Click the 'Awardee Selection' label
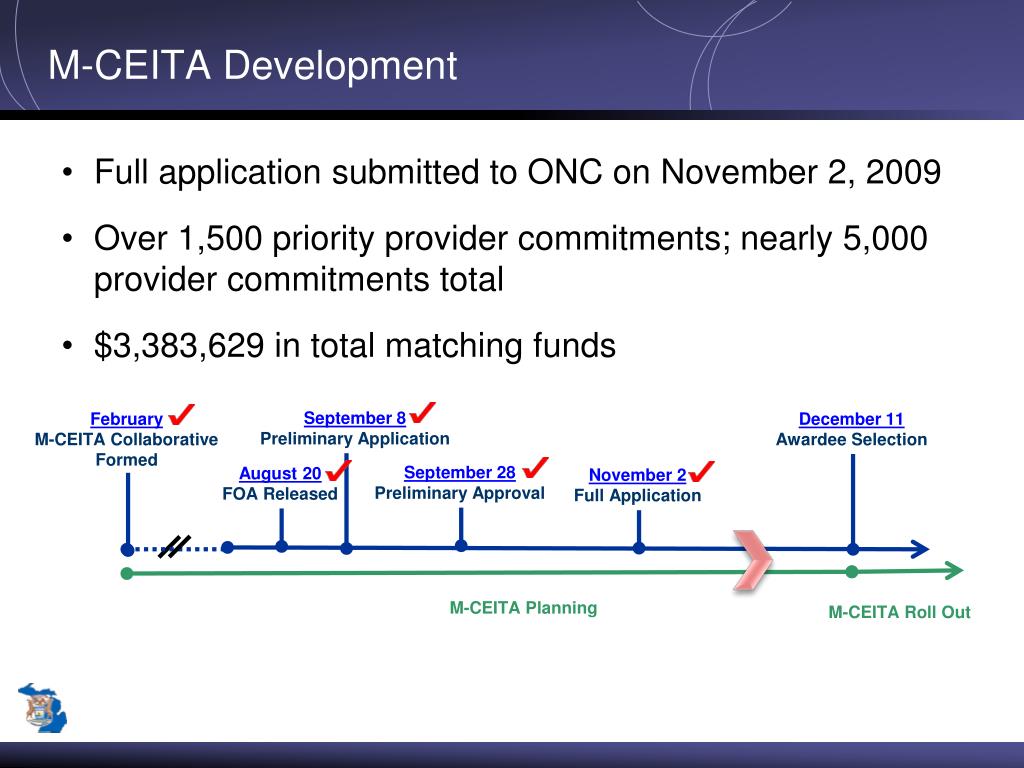 pos(852,440)
